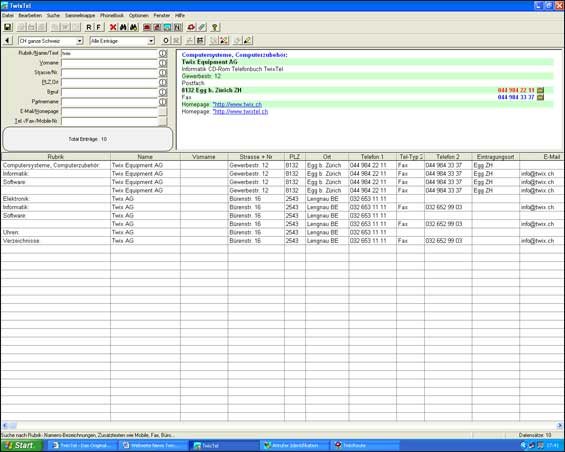Click the icon left of the greyed pen icon
The image size is (565, 452).
224,40
